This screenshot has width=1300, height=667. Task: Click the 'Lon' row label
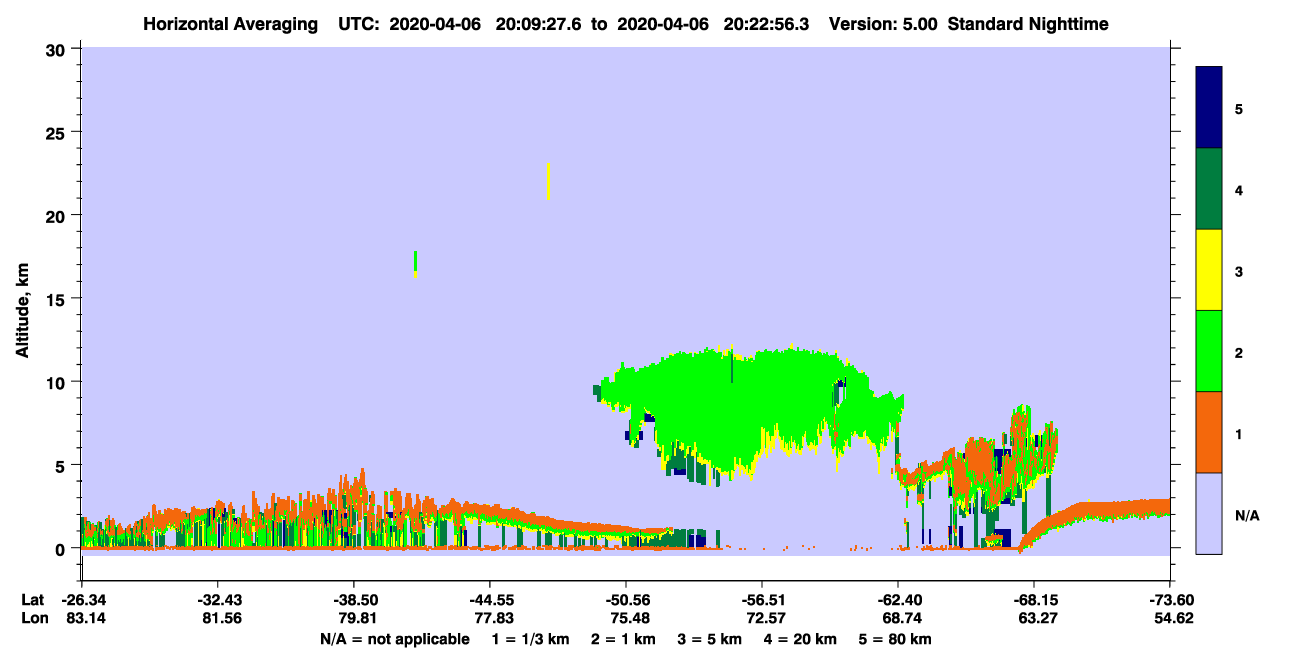click(33, 619)
